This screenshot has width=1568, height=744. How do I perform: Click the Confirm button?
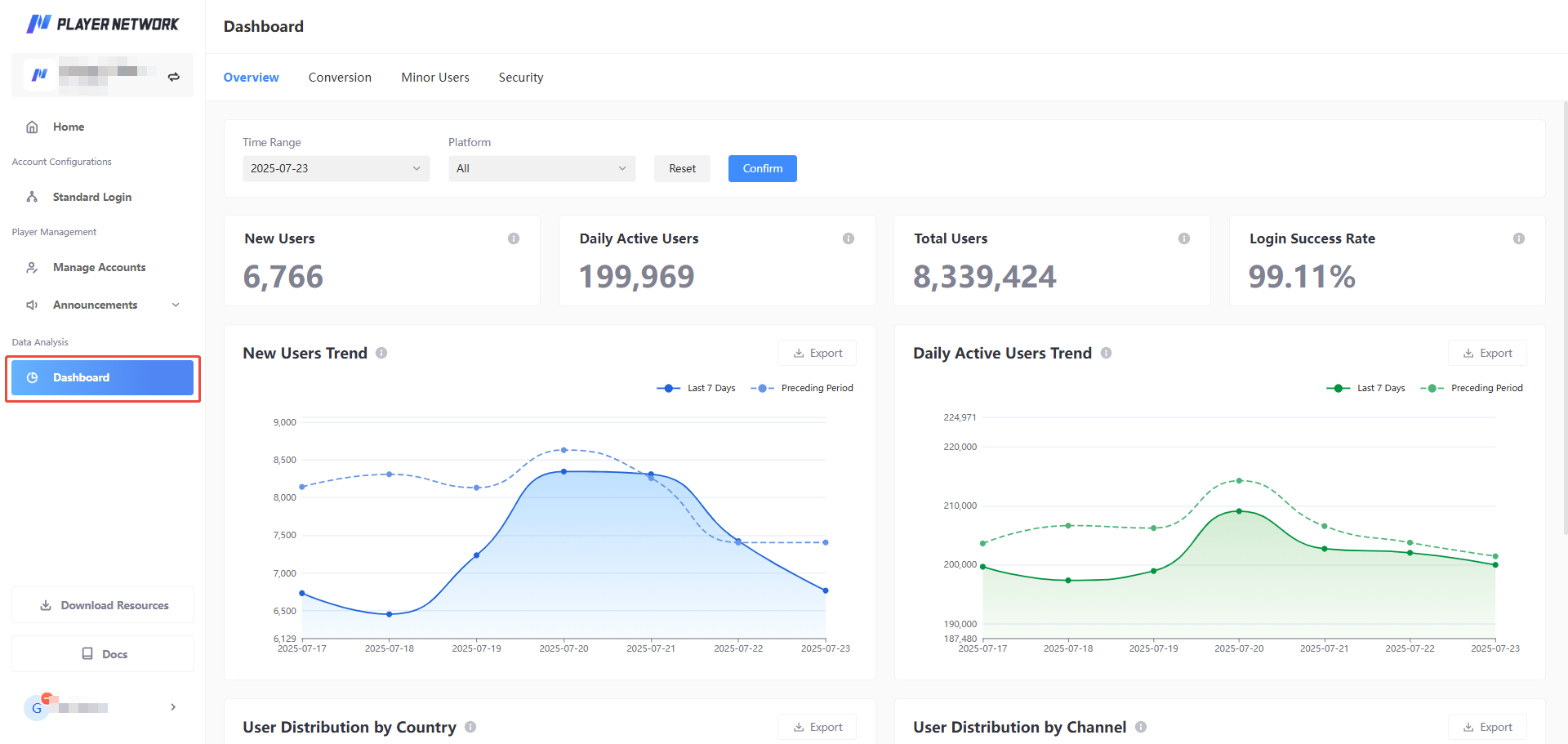point(762,168)
